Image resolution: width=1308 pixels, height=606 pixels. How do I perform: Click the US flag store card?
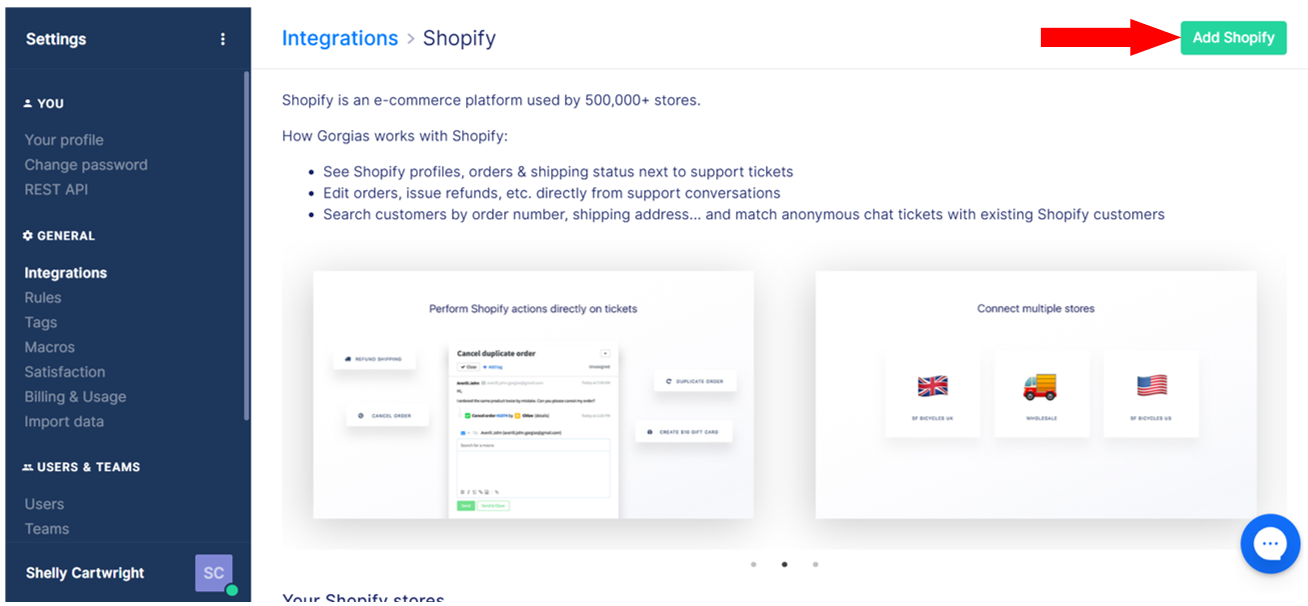(x=1151, y=393)
